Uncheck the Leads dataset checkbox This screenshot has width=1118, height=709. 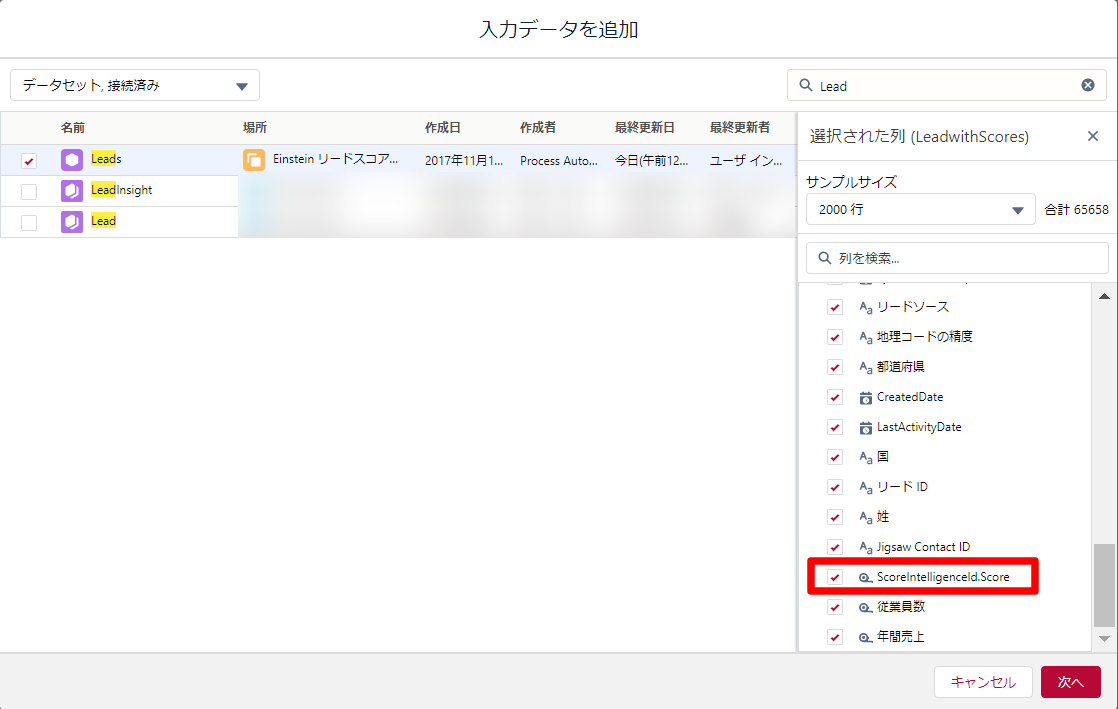[29, 161]
